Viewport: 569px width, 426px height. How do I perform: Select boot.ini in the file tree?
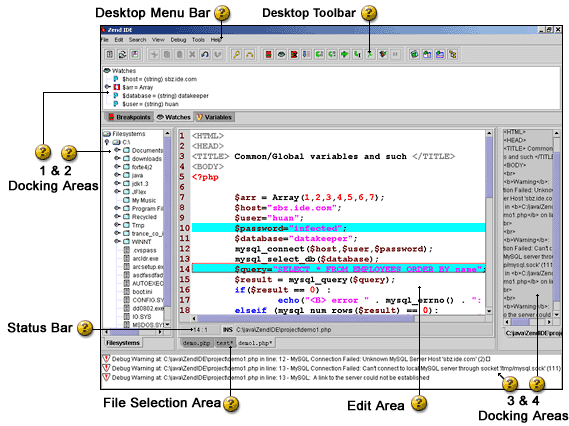pyautogui.click(x=142, y=292)
